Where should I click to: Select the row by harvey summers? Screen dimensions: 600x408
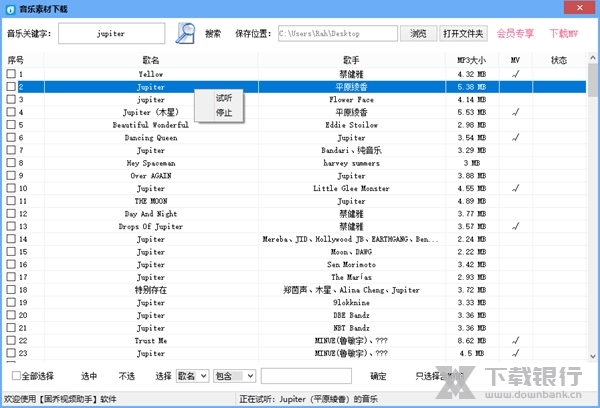click(296, 163)
